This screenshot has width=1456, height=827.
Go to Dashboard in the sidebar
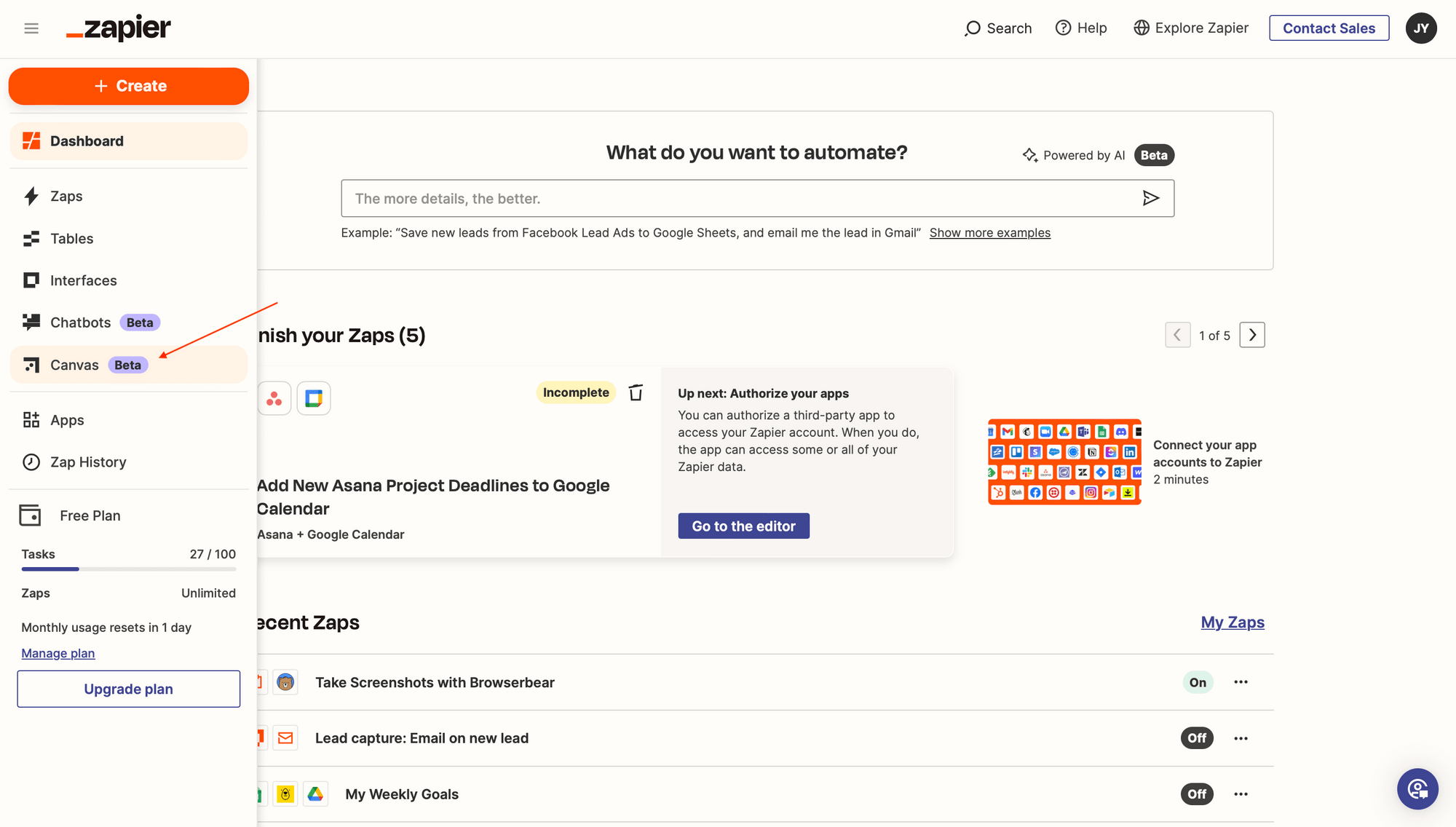coord(129,141)
